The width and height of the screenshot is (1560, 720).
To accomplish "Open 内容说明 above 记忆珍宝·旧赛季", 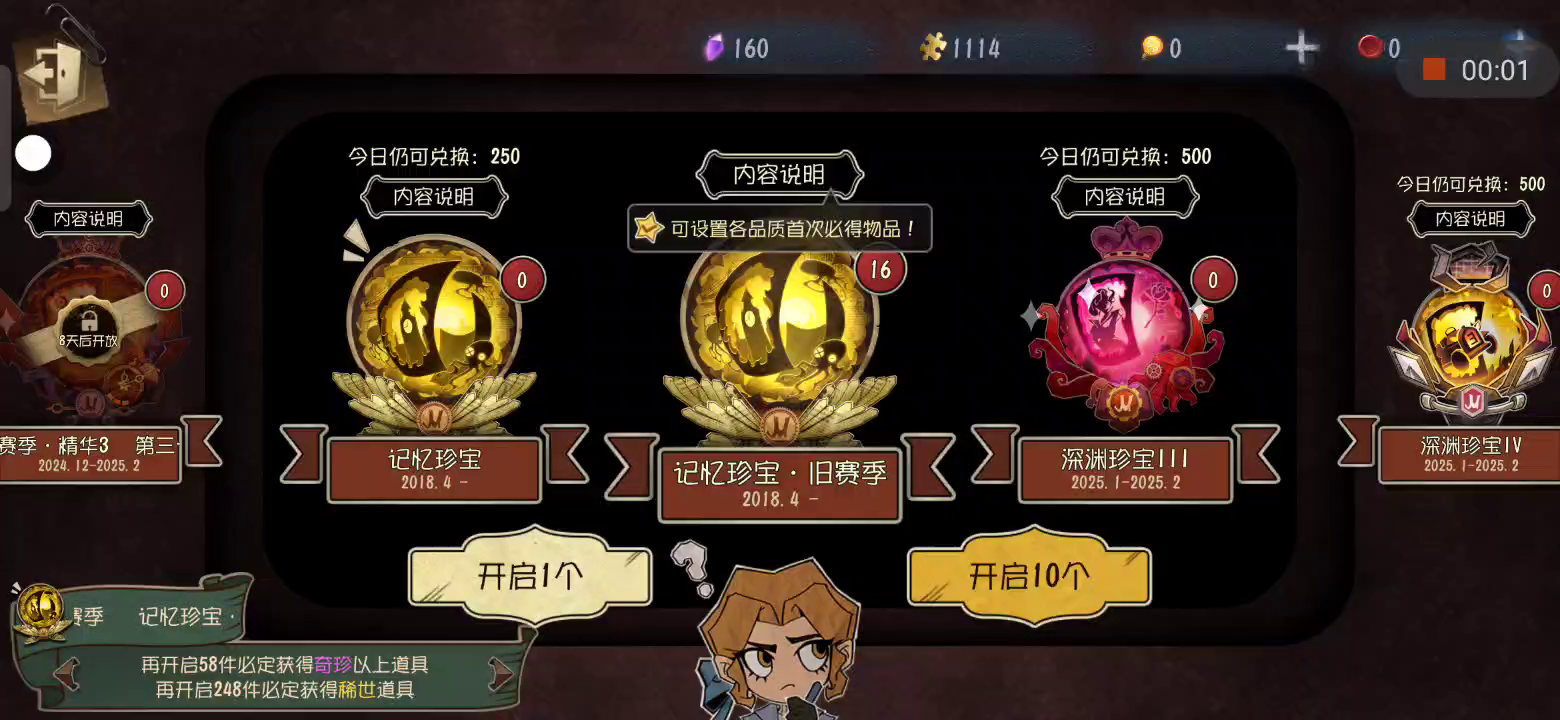I will [779, 175].
